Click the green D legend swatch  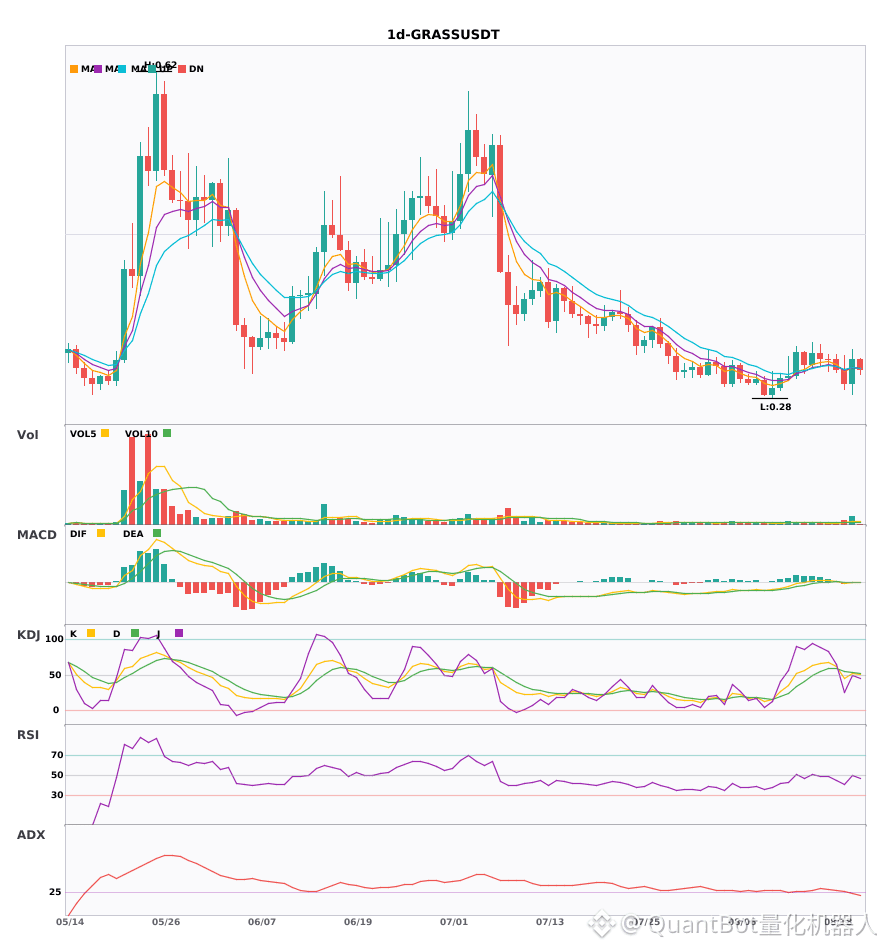[x=135, y=633]
